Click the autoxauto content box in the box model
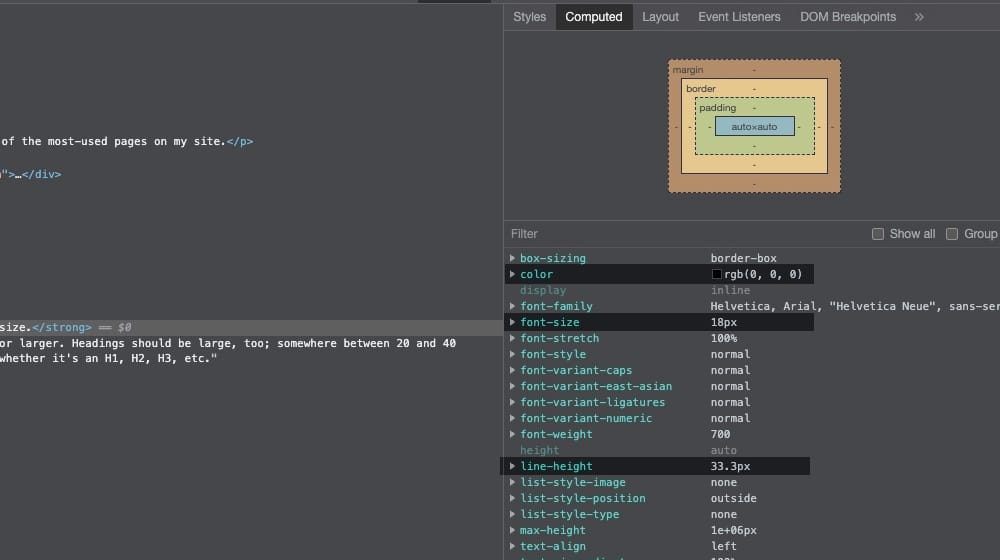Viewport: 1000px width, 560px height. point(754,127)
